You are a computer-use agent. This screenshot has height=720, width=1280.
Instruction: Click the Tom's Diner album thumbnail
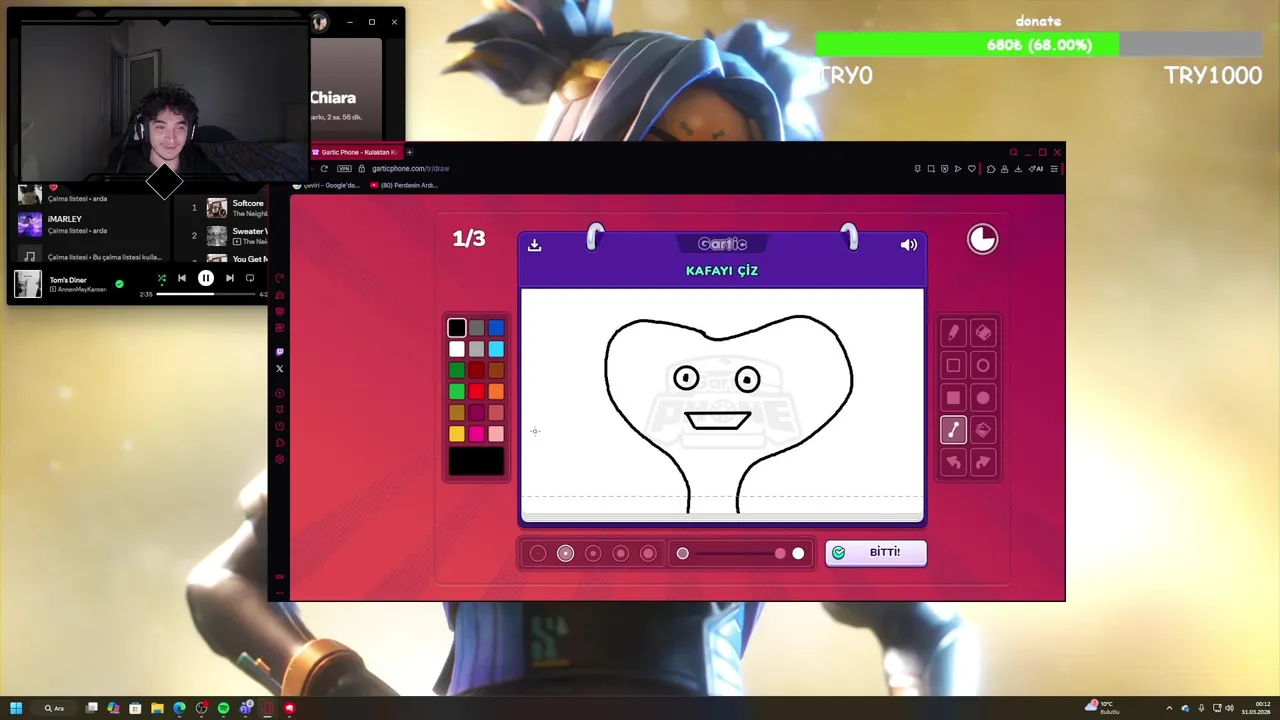(28, 284)
